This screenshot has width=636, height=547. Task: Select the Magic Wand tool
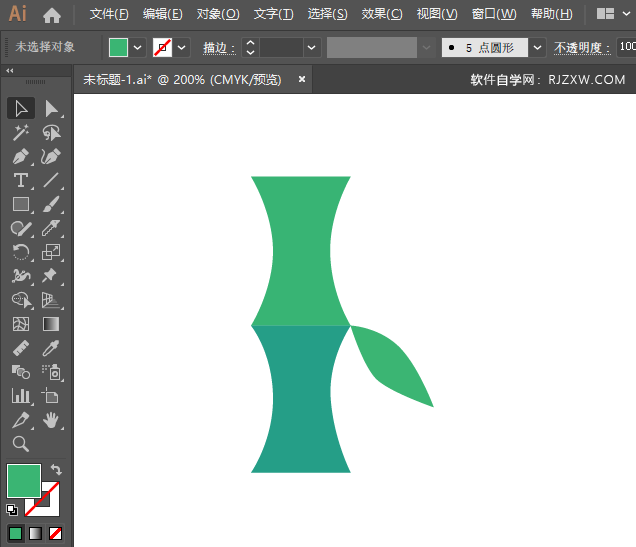click(x=20, y=133)
